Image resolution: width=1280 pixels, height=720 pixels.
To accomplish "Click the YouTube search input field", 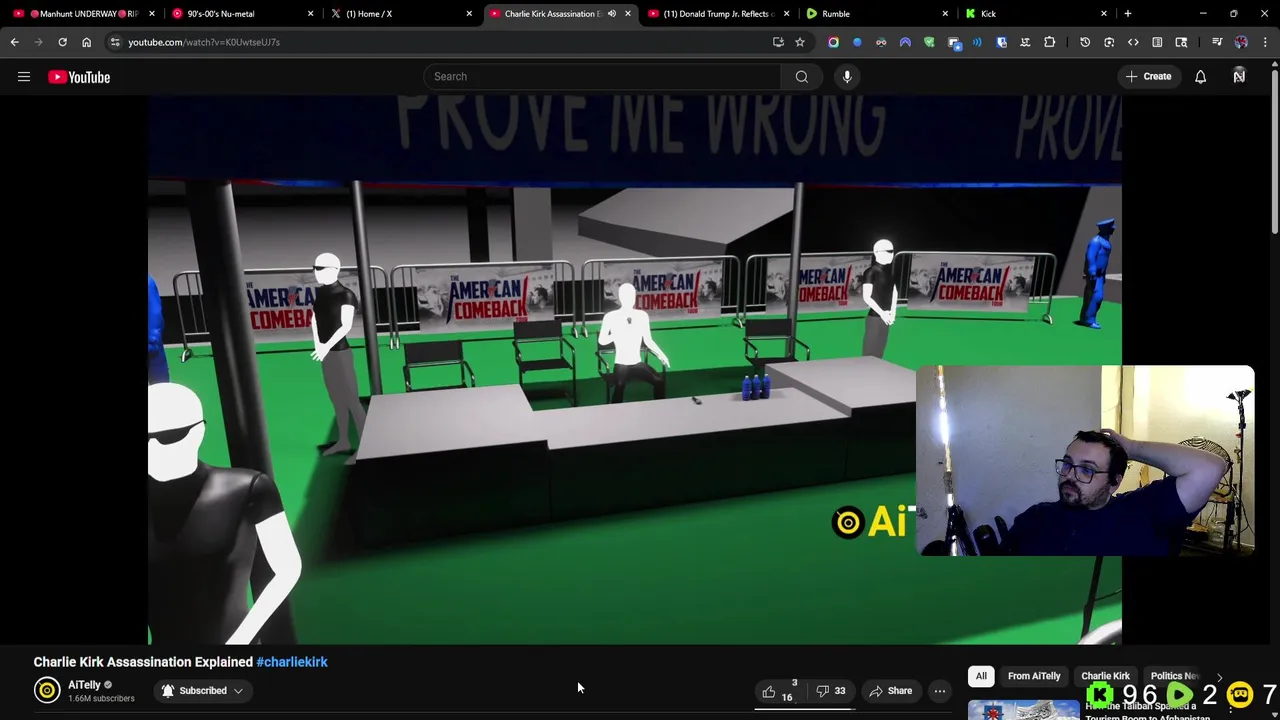I will tap(603, 76).
